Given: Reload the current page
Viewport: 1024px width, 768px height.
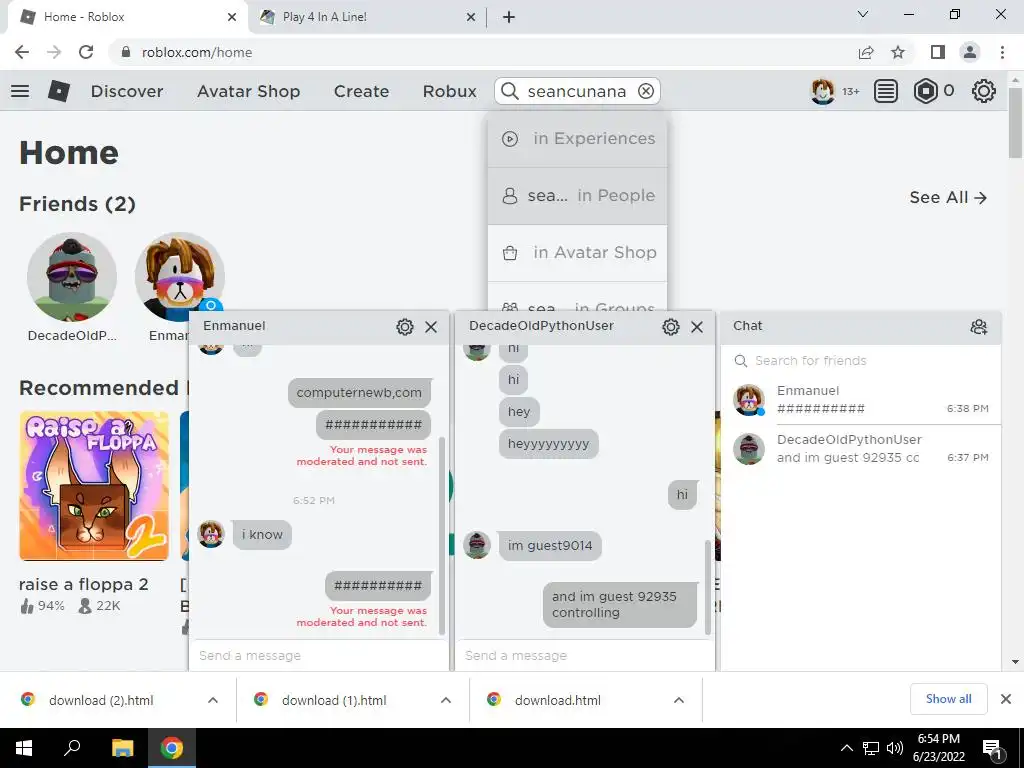Looking at the screenshot, I should [86, 52].
